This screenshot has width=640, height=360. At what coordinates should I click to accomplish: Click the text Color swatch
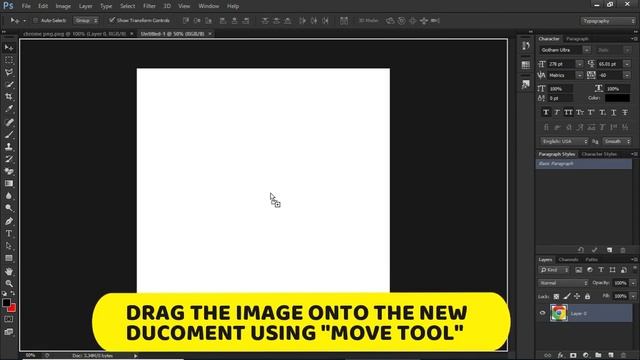(617, 98)
